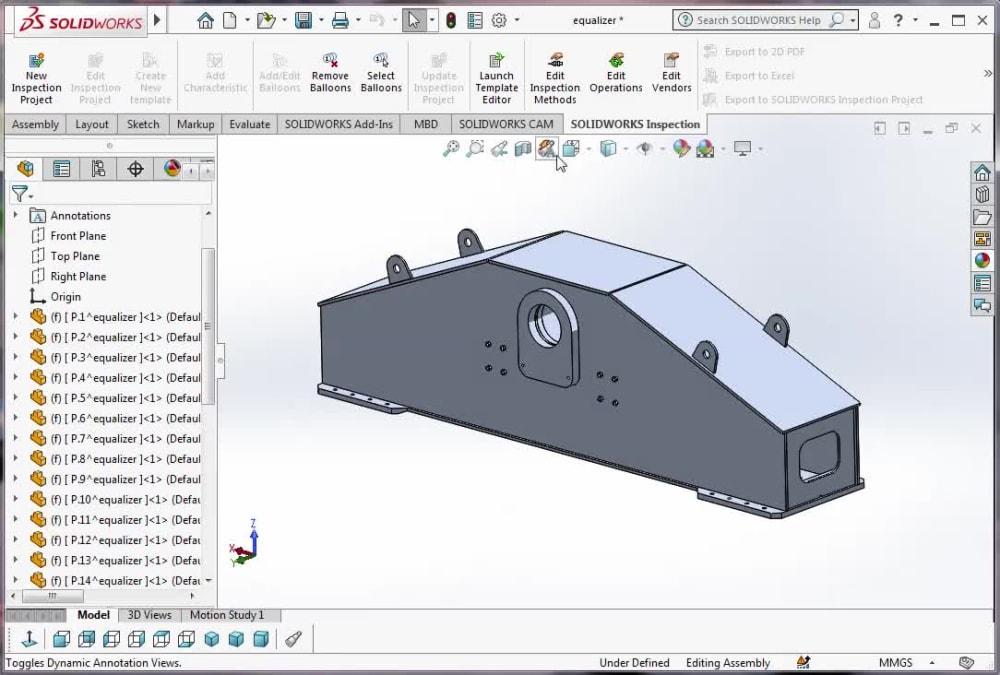The image size is (1000, 675).
Task: Click the measure tape icon in bottom toolbar
Action: (293, 639)
